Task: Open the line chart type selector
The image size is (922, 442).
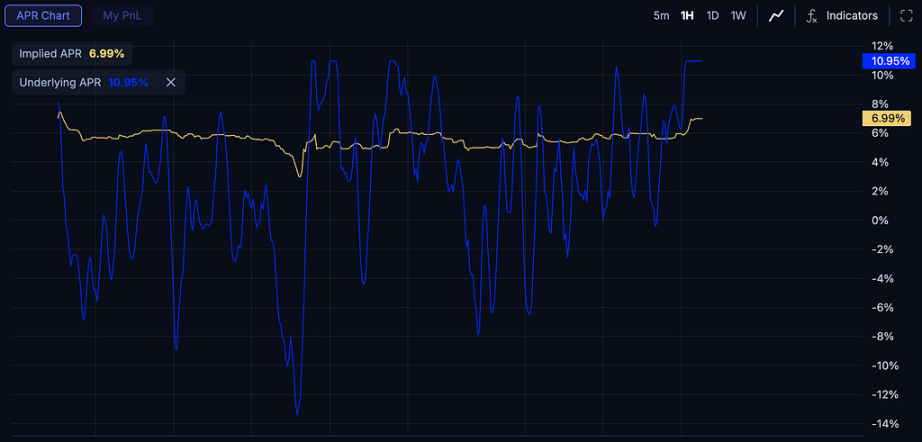Action: pos(776,15)
